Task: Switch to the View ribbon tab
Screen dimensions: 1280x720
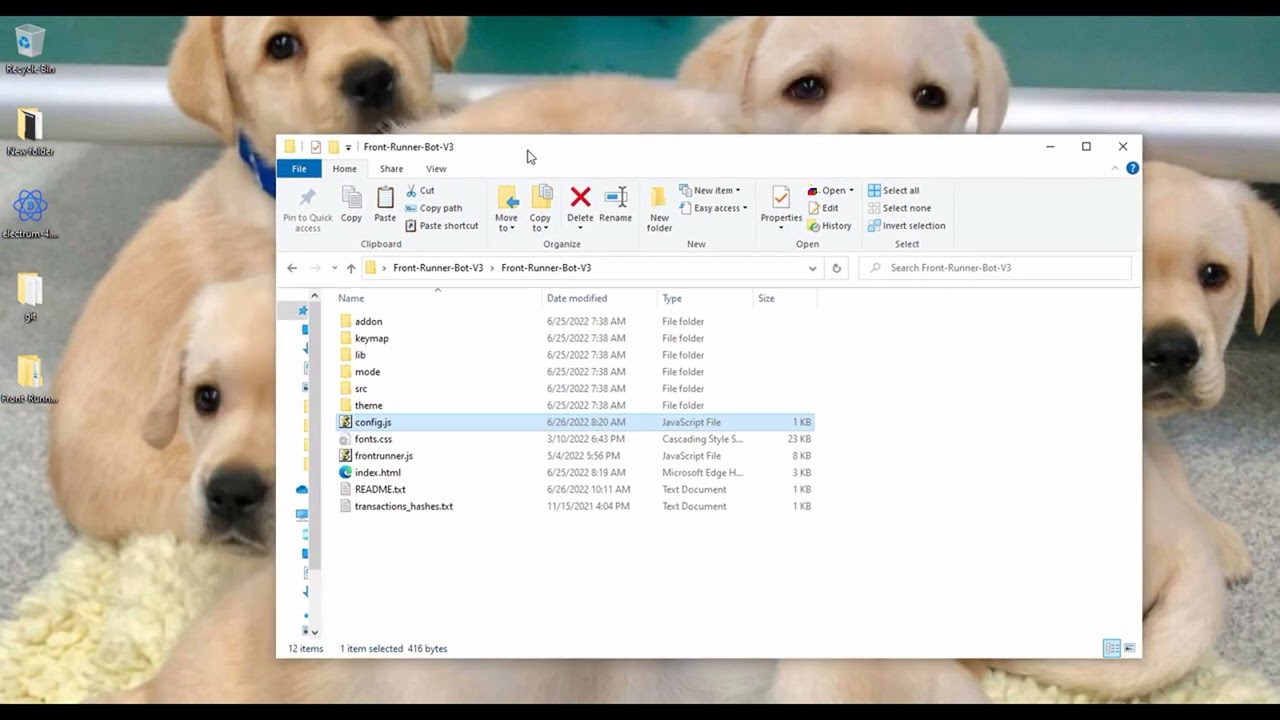Action: pos(436,169)
